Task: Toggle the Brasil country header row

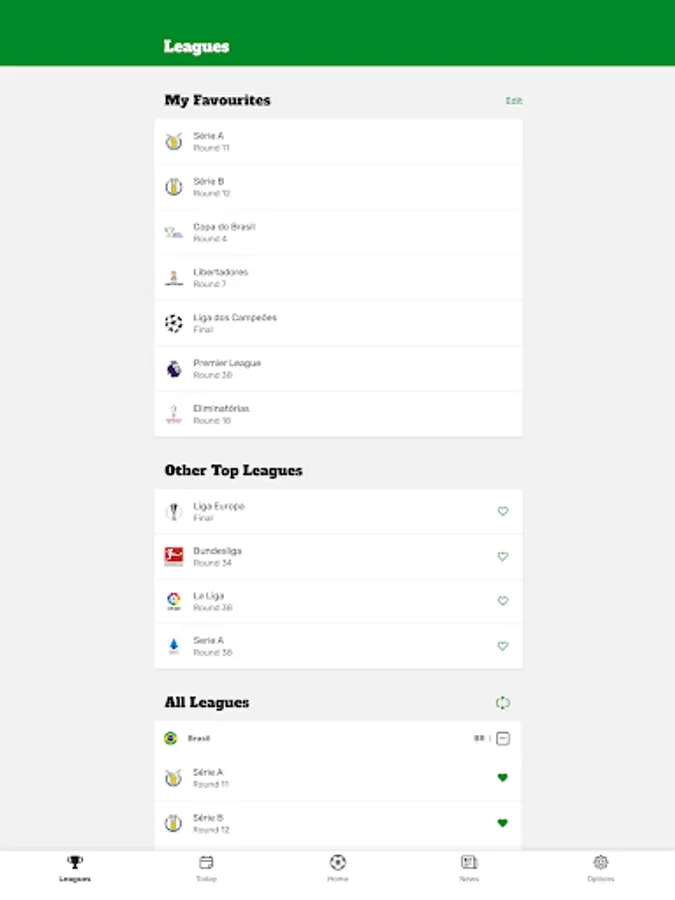Action: [338, 738]
